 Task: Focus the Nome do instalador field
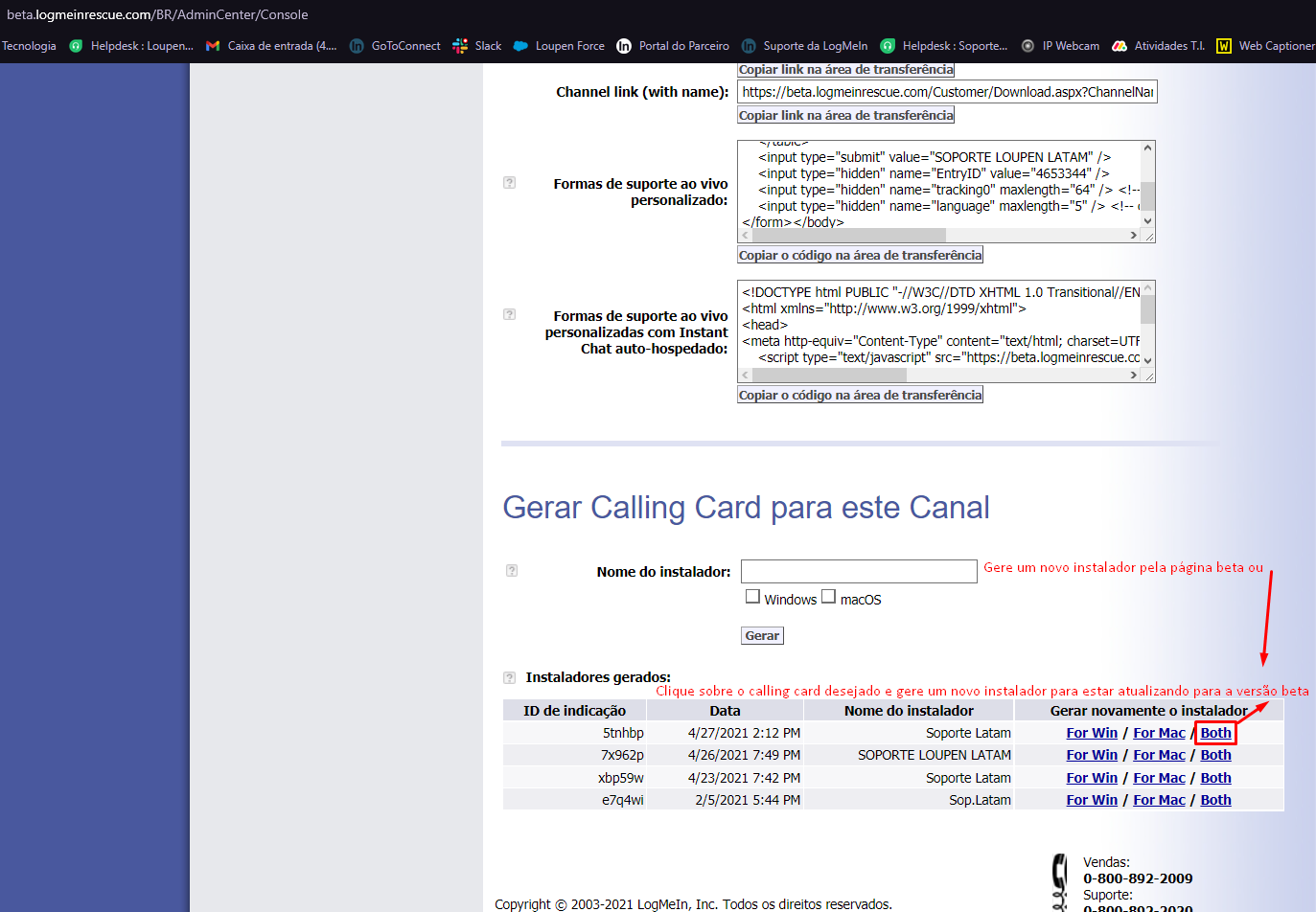coord(859,572)
